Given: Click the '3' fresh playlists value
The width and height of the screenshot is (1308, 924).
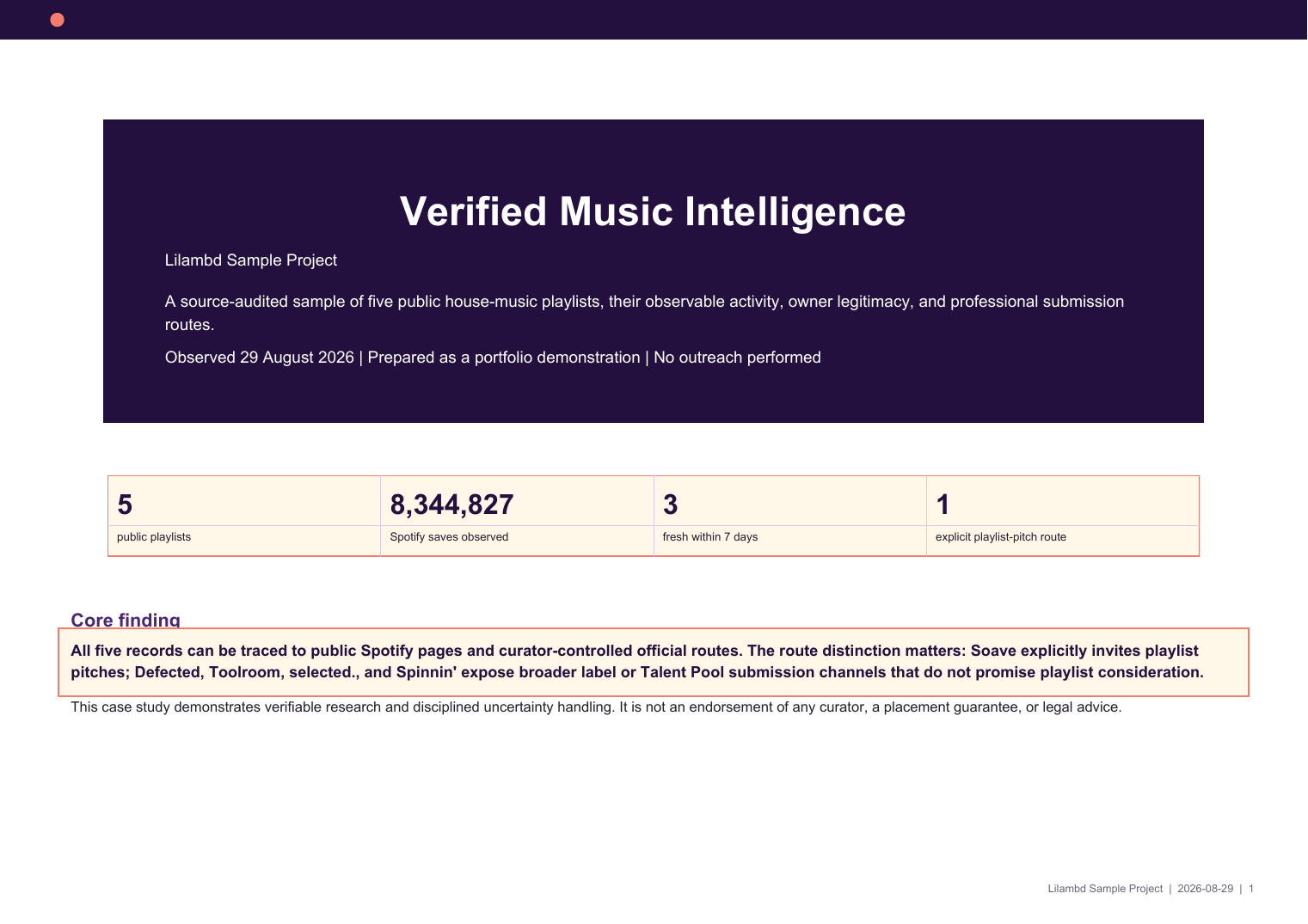Looking at the screenshot, I should coord(671,505).
